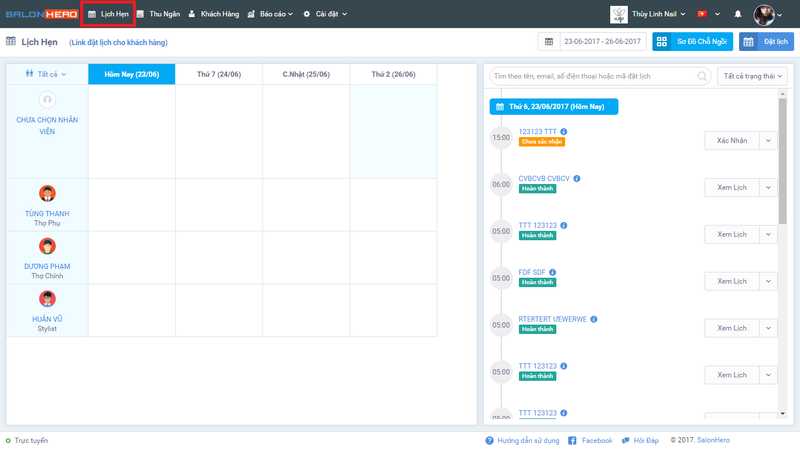Click the info icon beside 123123 TTT
The width and height of the screenshot is (800, 450).
tap(564, 132)
